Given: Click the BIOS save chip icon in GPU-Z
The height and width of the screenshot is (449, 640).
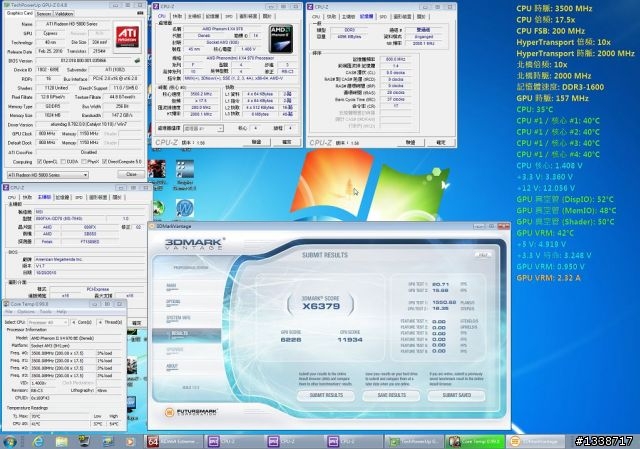Looking at the screenshot, I should click(x=138, y=60).
